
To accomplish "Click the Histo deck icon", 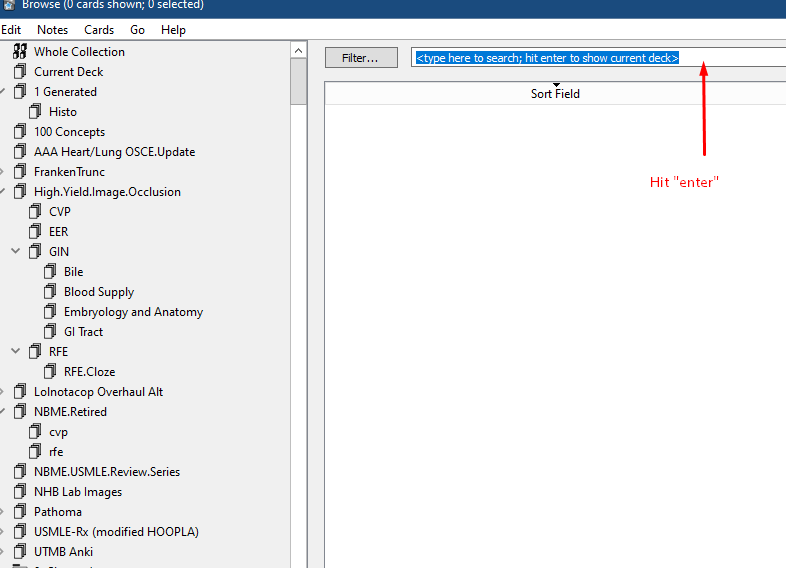I will [x=35, y=111].
